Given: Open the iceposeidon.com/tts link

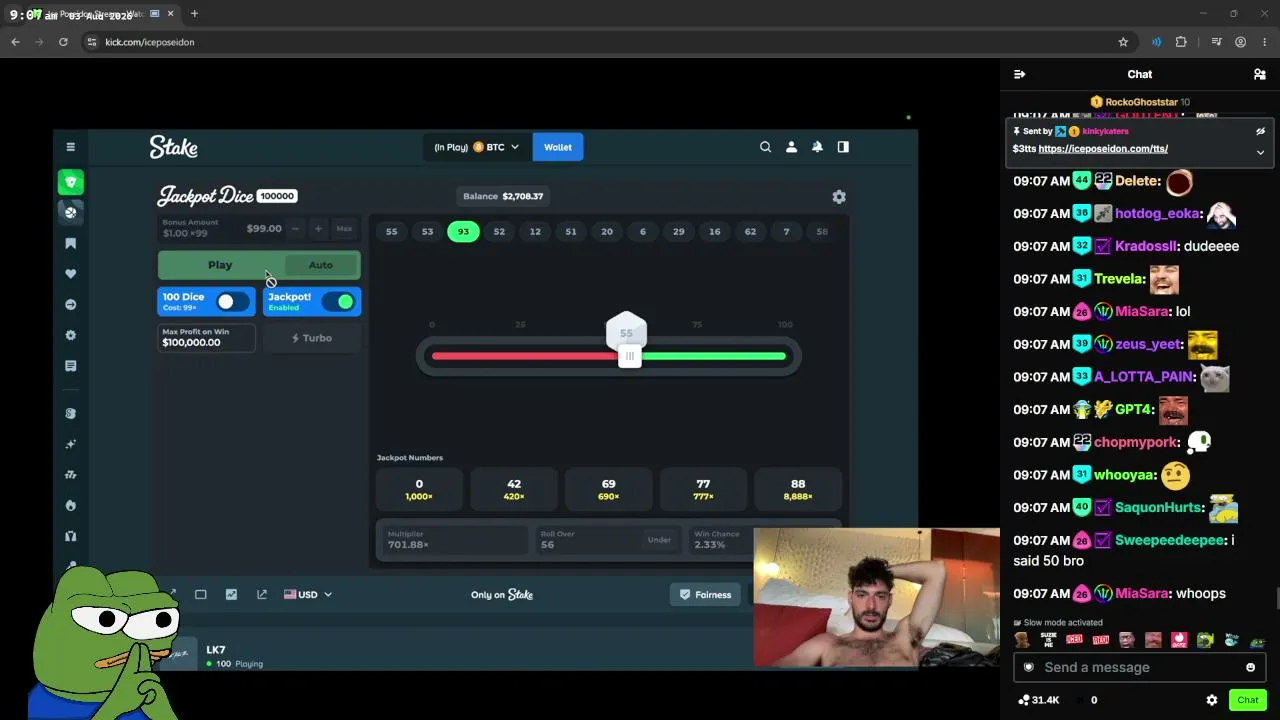Looking at the screenshot, I should coord(1103,149).
